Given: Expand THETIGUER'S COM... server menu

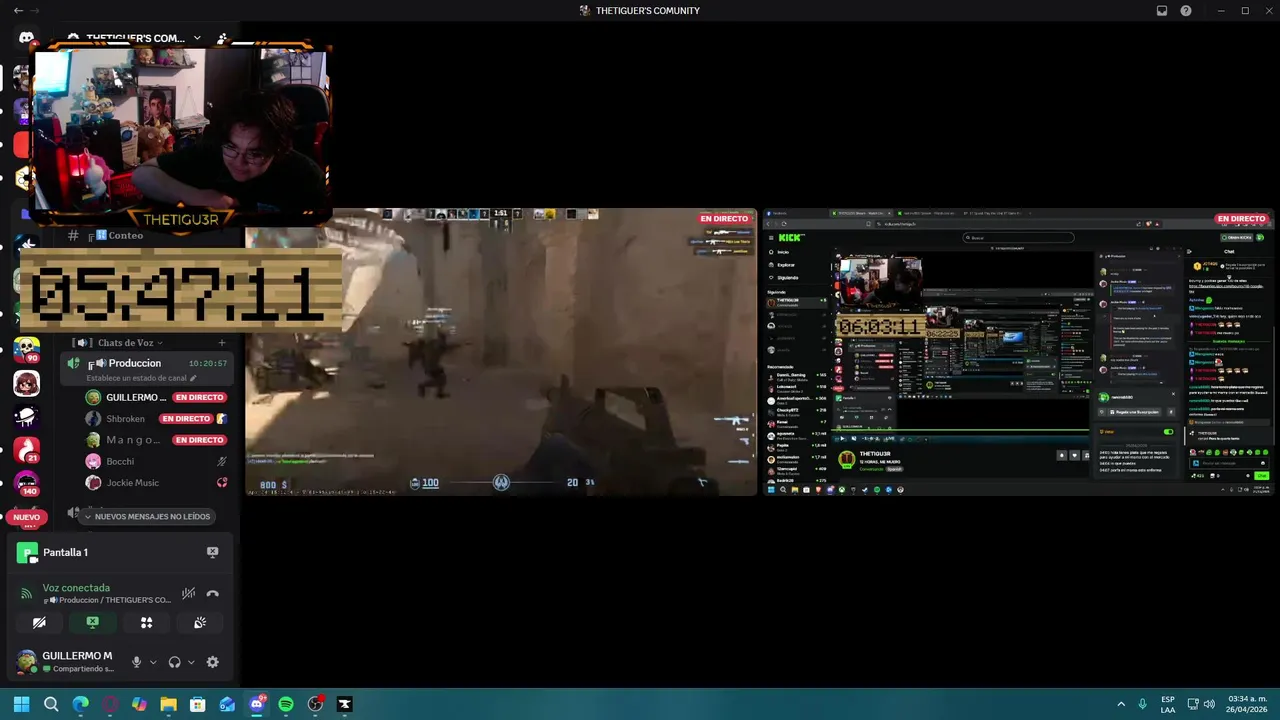Looking at the screenshot, I should [x=135, y=38].
